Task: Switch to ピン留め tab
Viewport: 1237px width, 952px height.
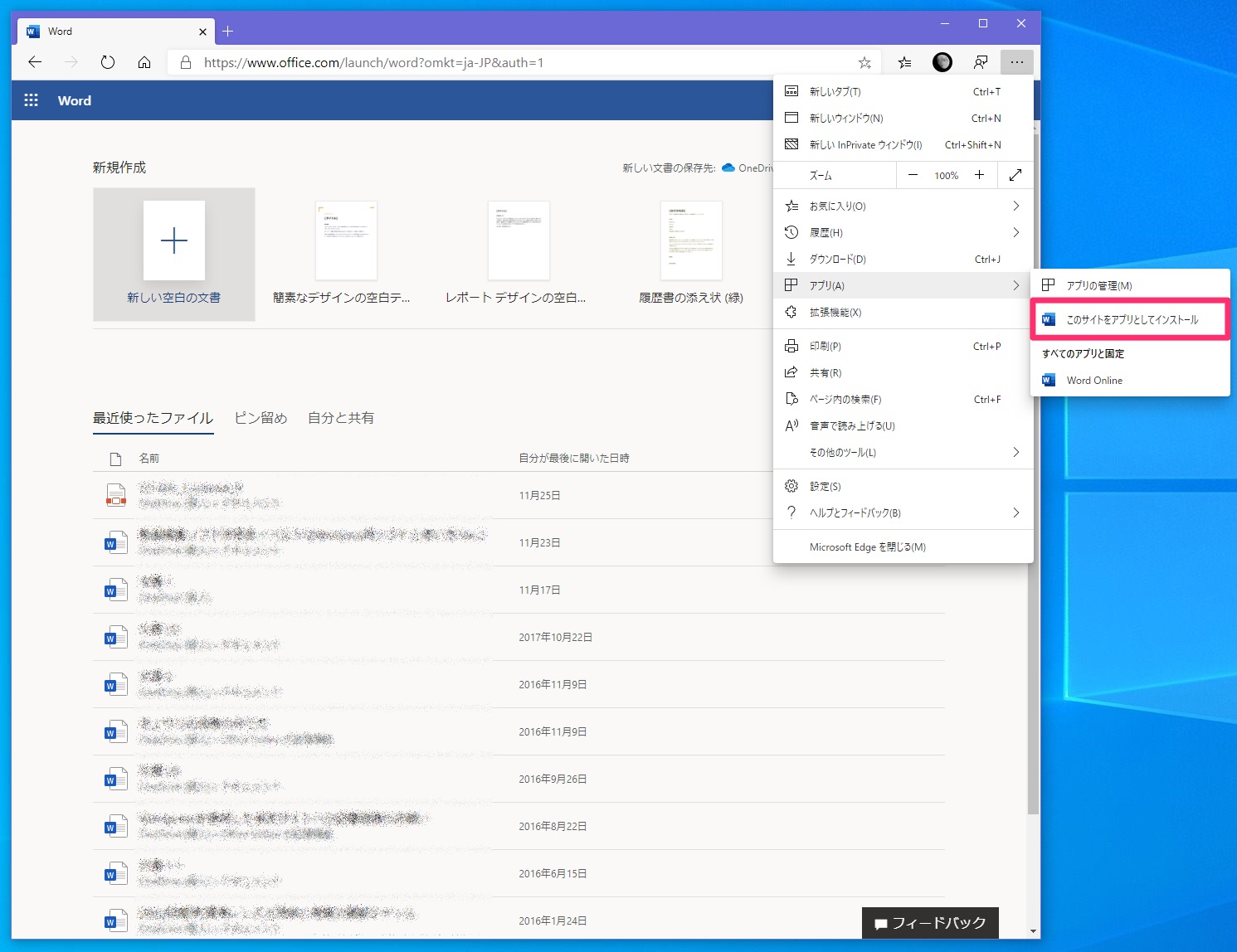Action: [x=261, y=418]
